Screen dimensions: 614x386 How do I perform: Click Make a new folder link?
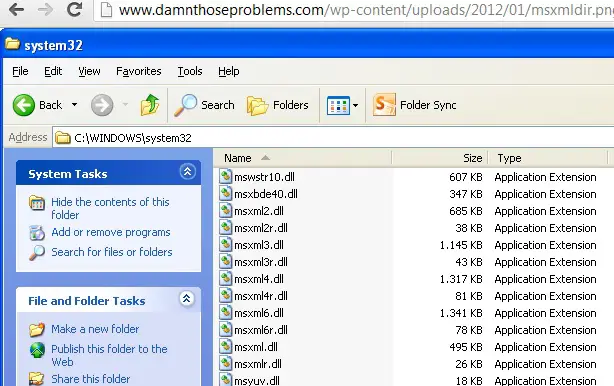[95, 329]
